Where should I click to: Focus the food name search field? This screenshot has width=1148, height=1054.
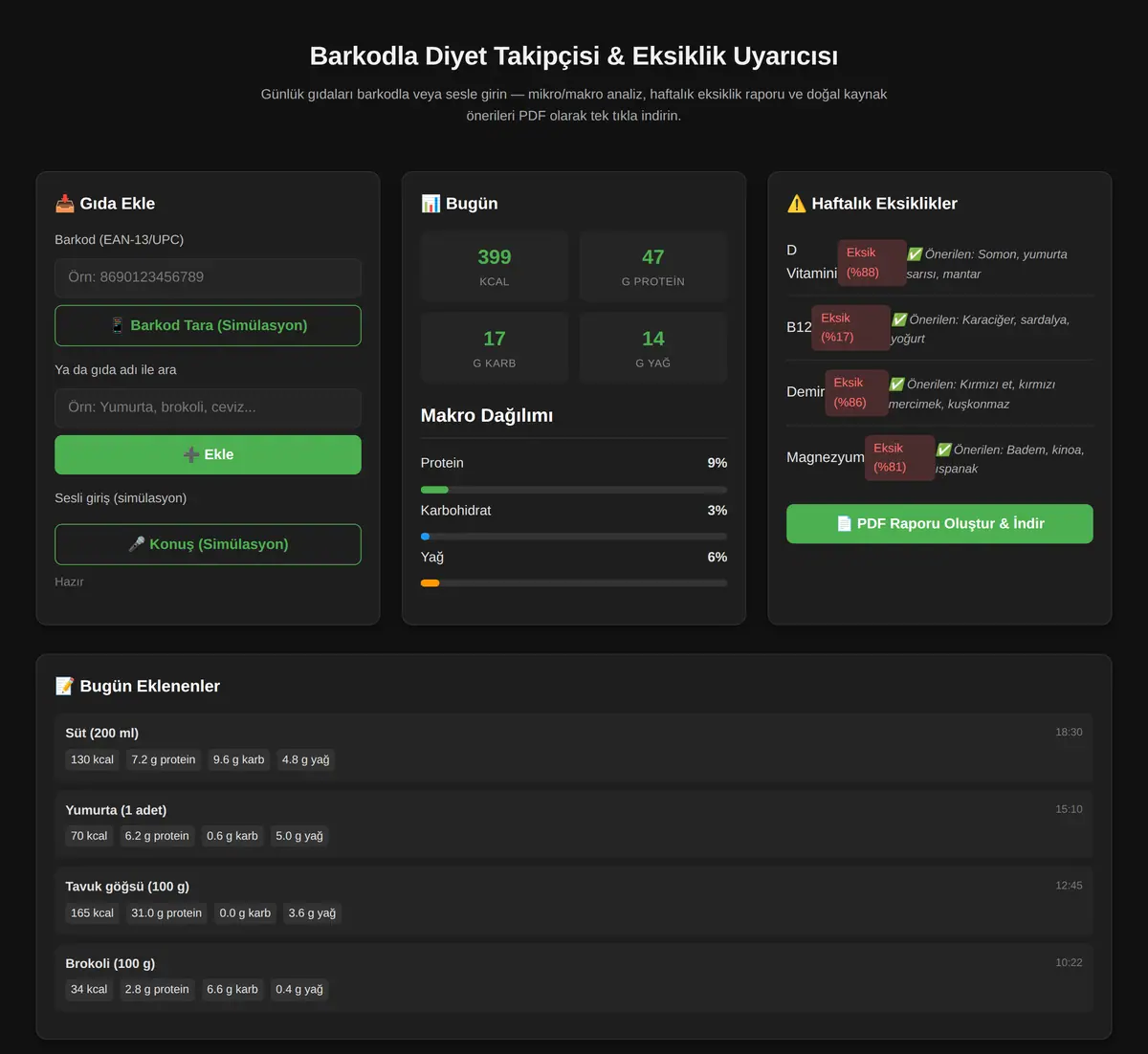[208, 407]
